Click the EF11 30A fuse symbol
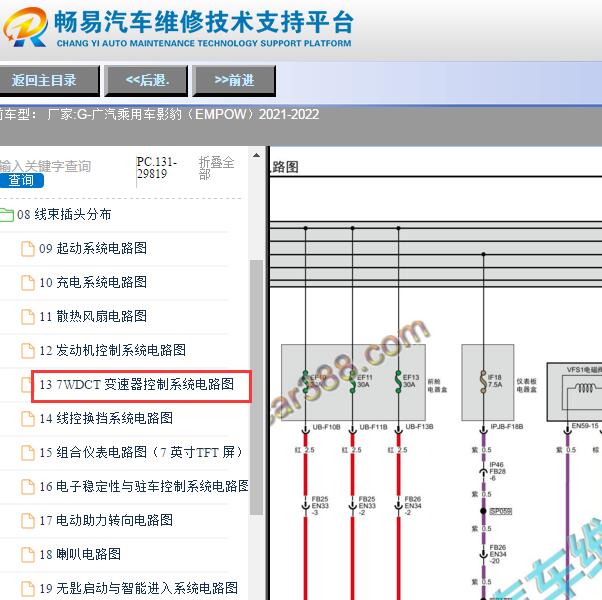 pos(352,382)
